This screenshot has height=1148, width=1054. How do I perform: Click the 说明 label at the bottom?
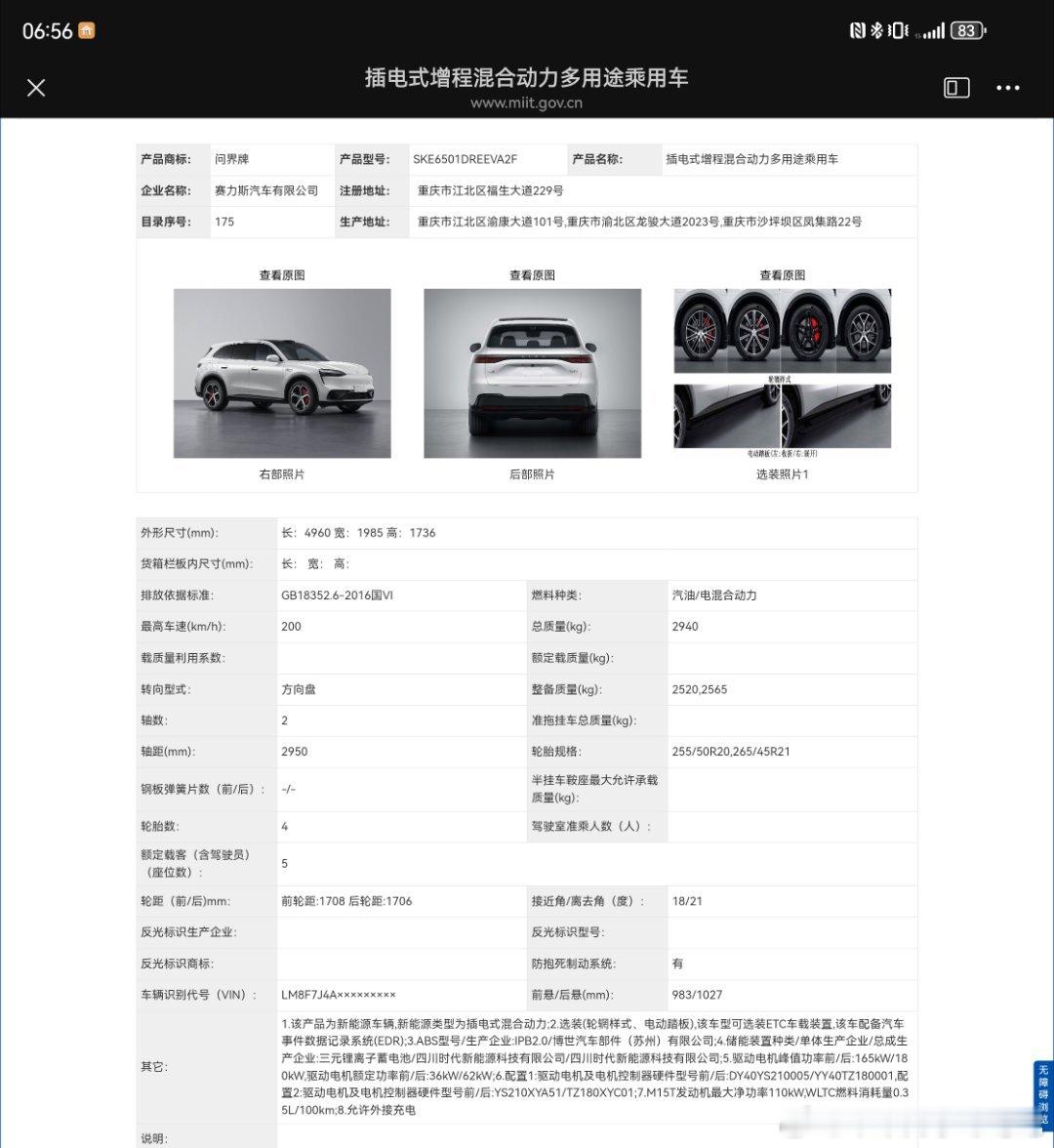click(x=154, y=1138)
